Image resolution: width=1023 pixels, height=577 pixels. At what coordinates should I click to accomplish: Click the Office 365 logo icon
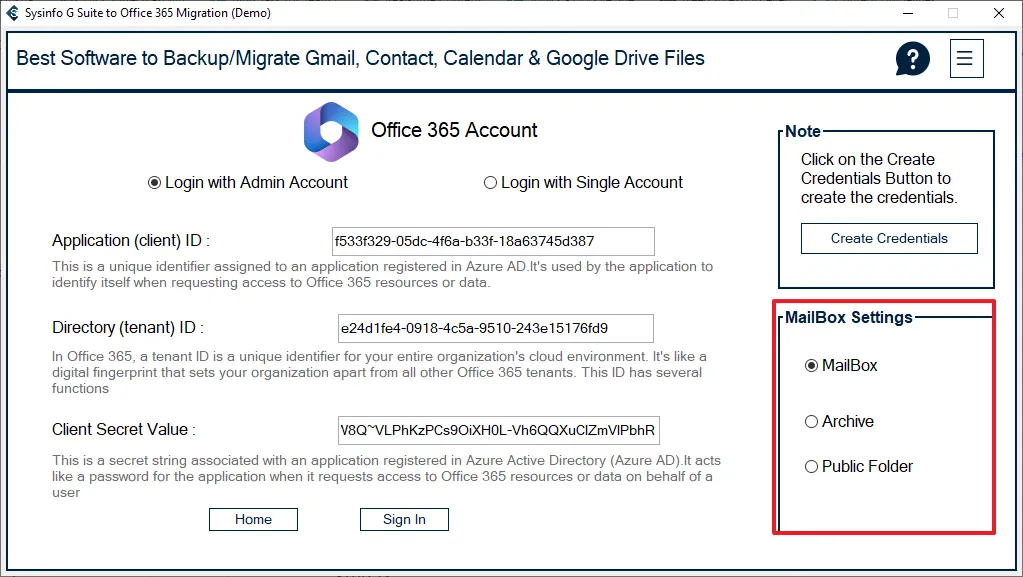click(x=331, y=132)
